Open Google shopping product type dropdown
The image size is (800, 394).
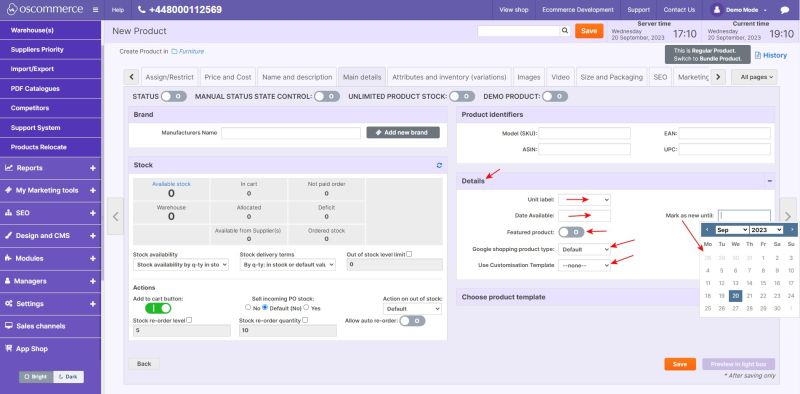584,250
